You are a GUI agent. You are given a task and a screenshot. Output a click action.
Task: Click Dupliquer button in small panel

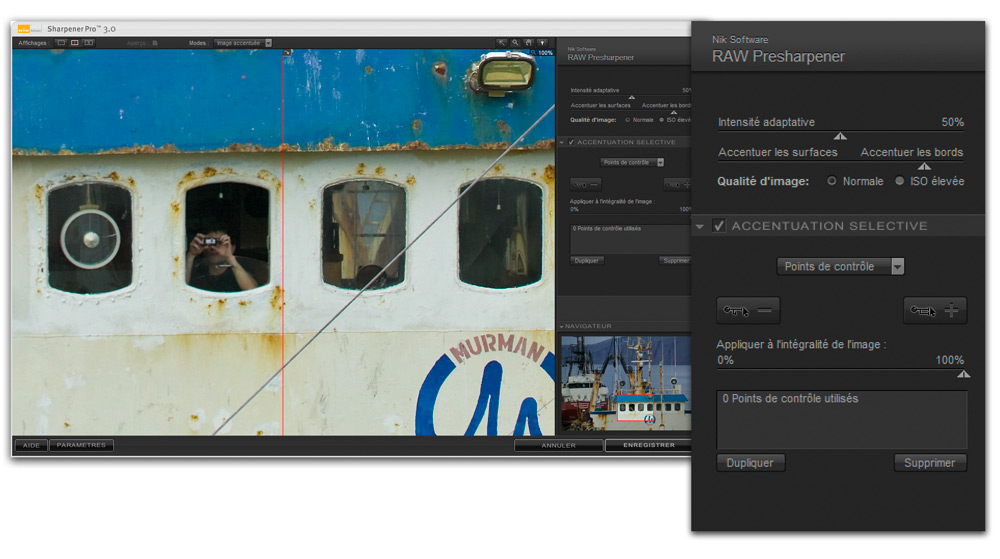coord(587,261)
